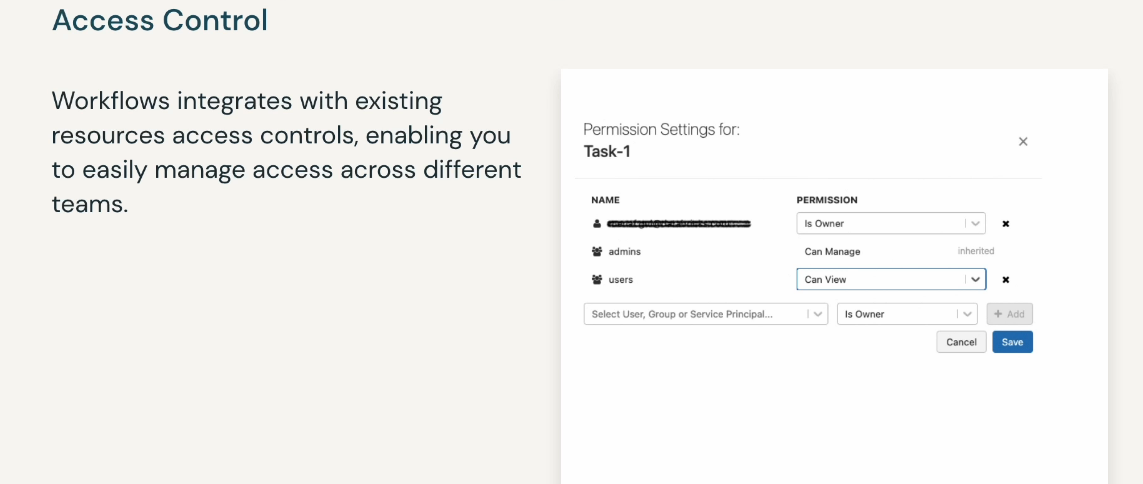Remove the users group permission with x icon
This screenshot has height=484, width=1143.
(1005, 279)
